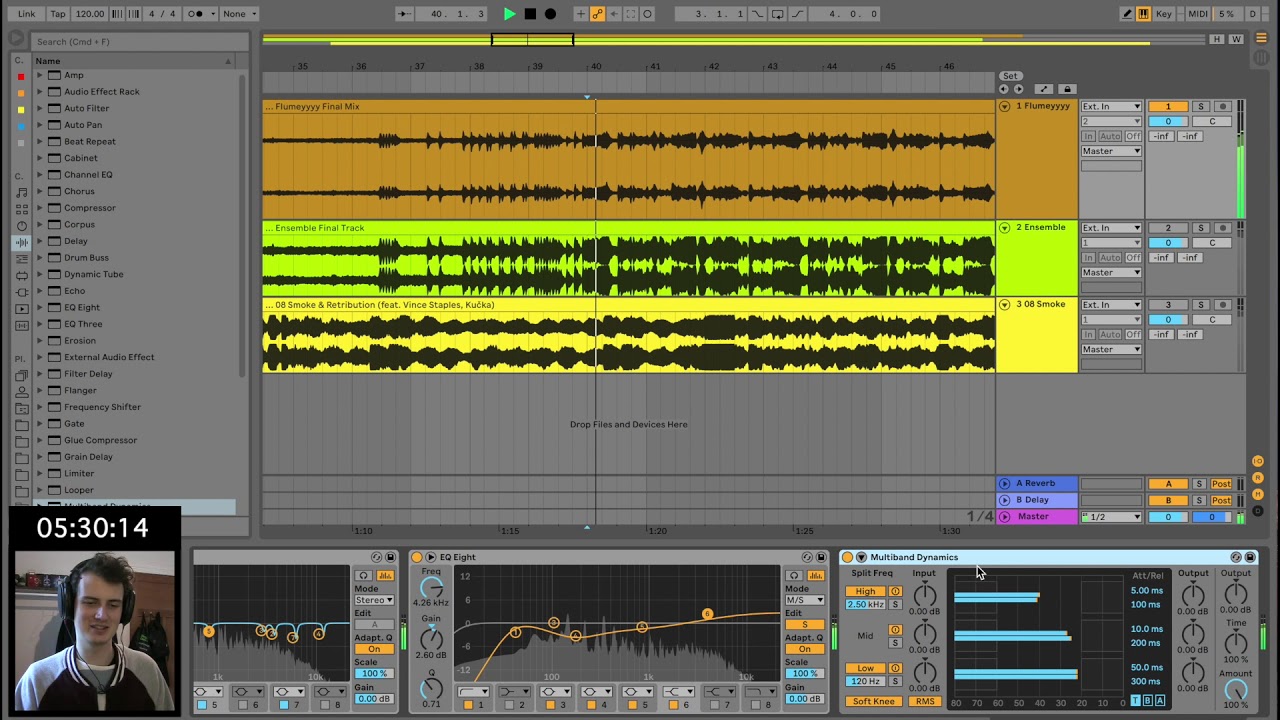Viewport: 1280px width, 720px height.
Task: Toggle the Automation Arm button
Action: coord(597,14)
